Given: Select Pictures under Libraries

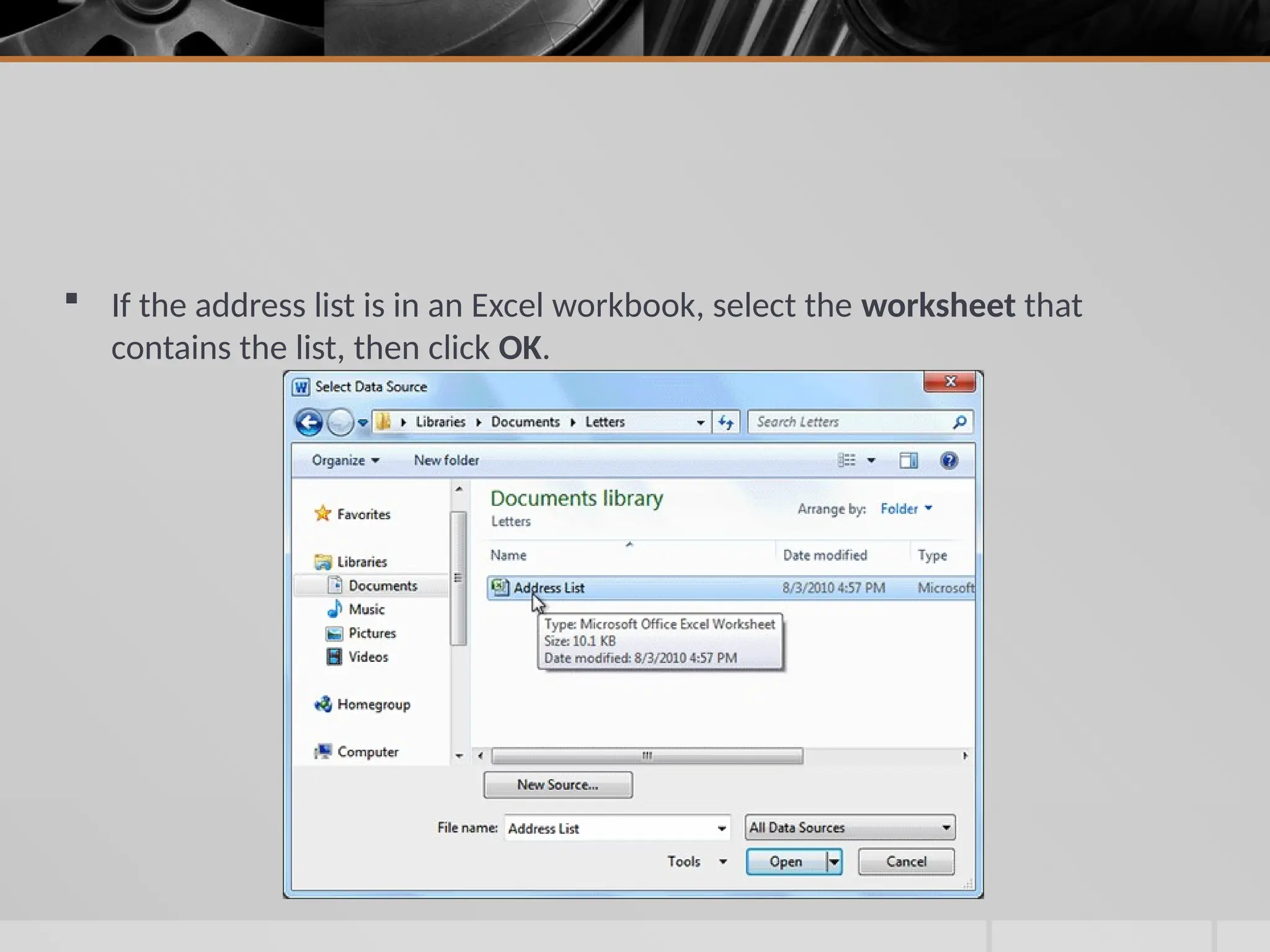Looking at the screenshot, I should point(360,633).
